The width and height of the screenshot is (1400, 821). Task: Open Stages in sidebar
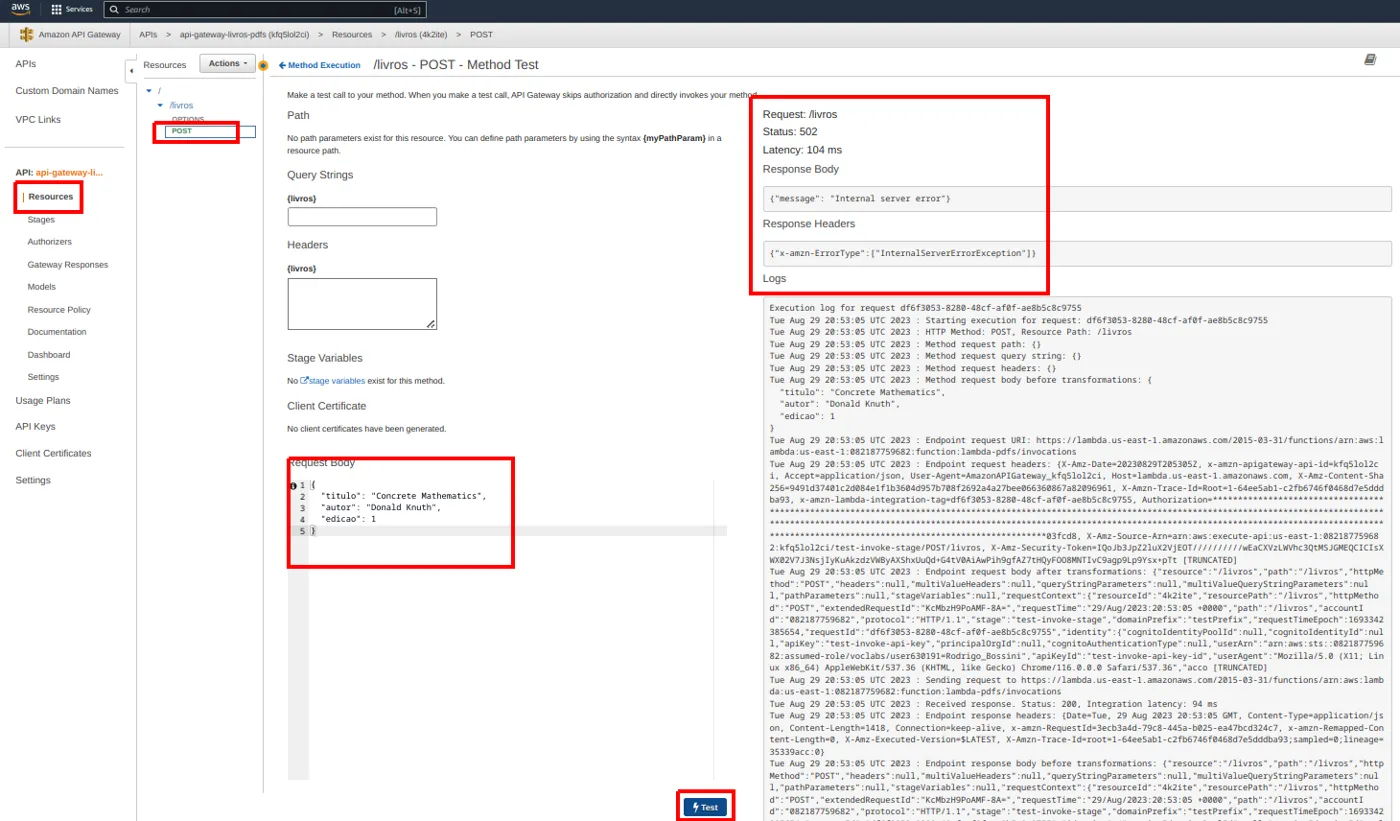pos(41,219)
